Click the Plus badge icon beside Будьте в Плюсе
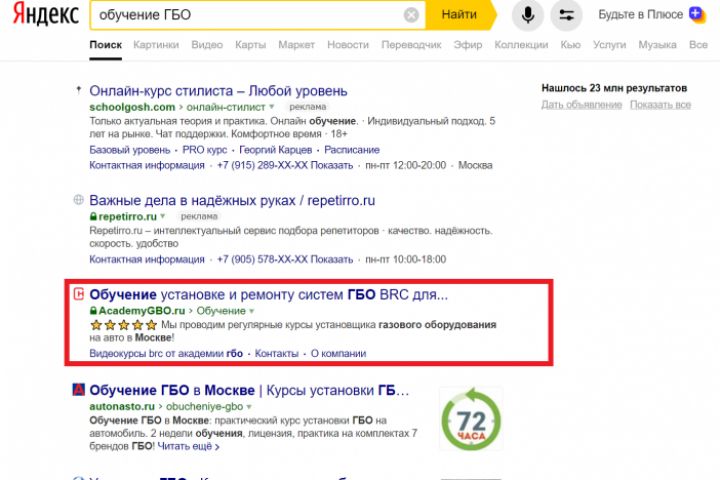This screenshot has height=480, width=720. [x=697, y=14]
